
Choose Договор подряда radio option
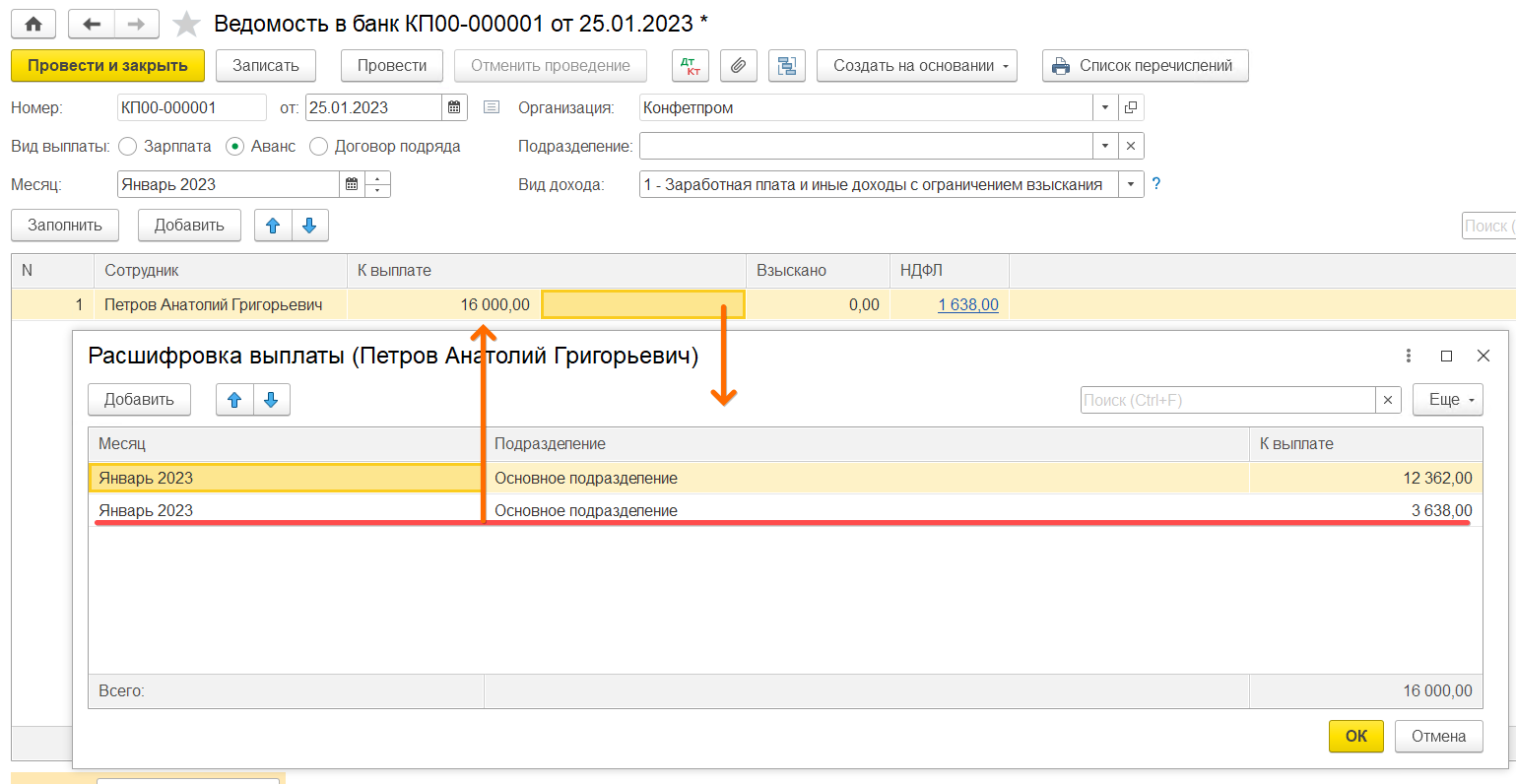[x=318, y=147]
